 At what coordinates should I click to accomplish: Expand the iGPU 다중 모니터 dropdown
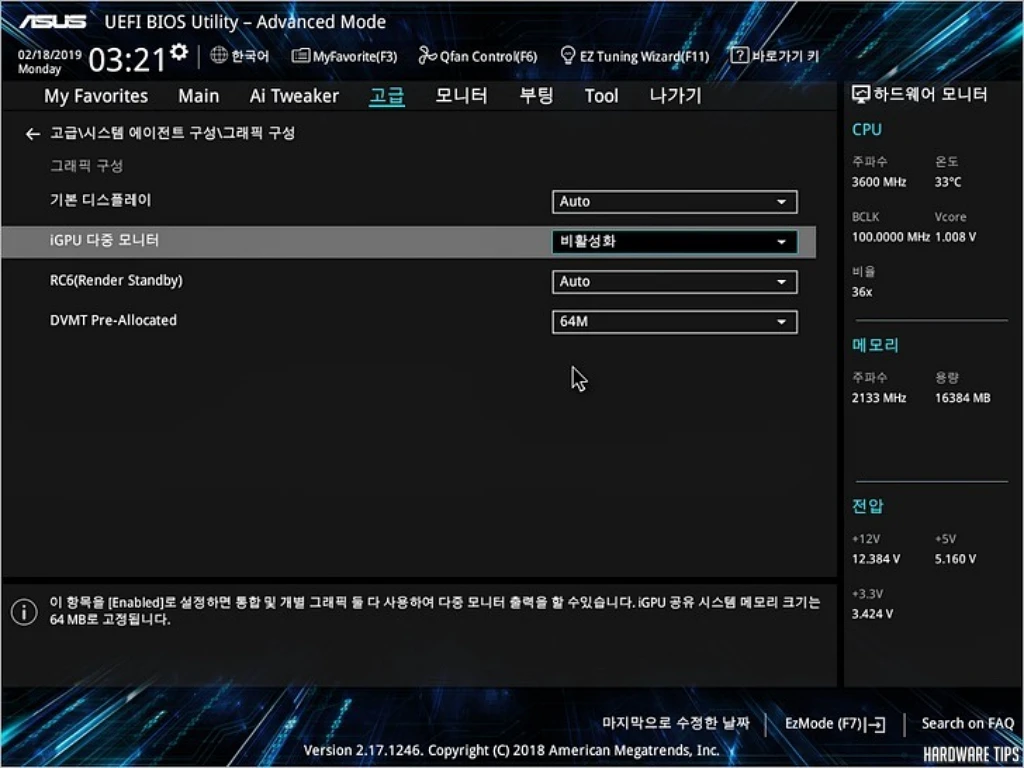pos(674,242)
